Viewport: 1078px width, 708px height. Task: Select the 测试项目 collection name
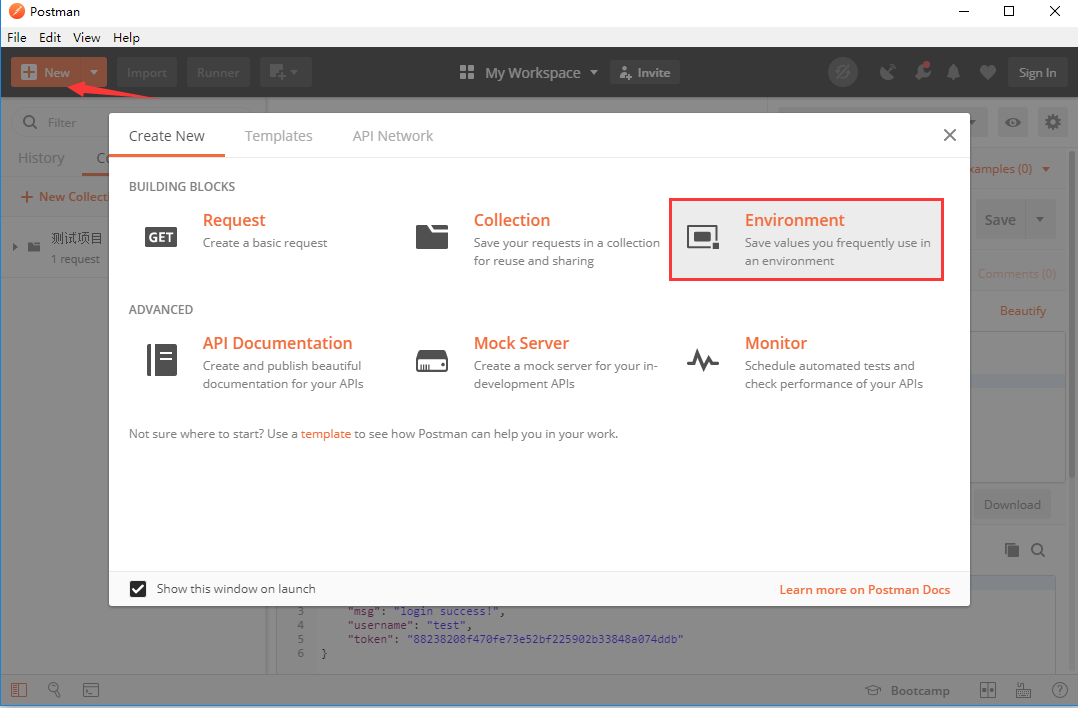(x=76, y=239)
